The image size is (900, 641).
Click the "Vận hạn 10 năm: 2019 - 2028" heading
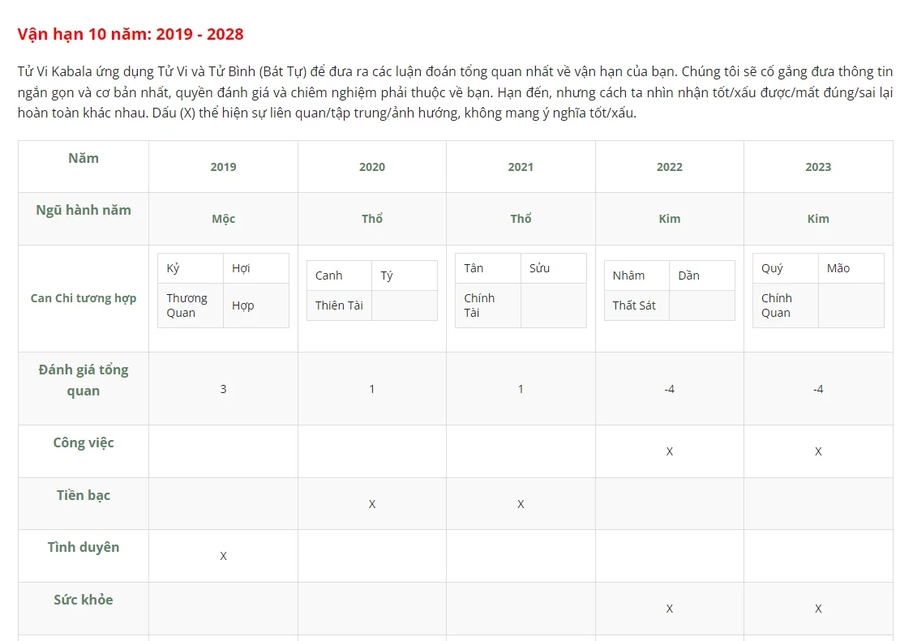point(130,34)
